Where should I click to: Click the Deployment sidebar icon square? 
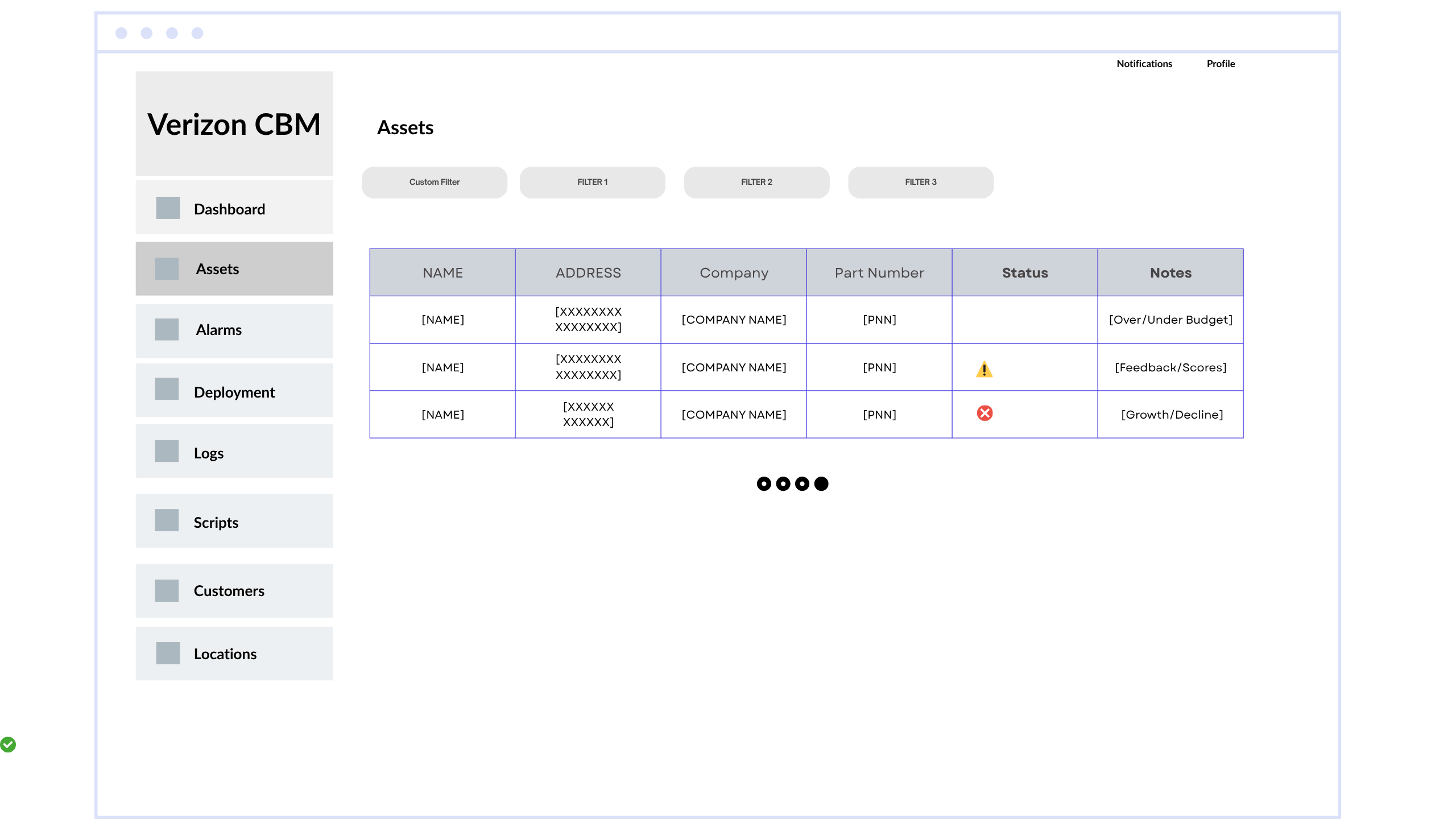(x=167, y=390)
